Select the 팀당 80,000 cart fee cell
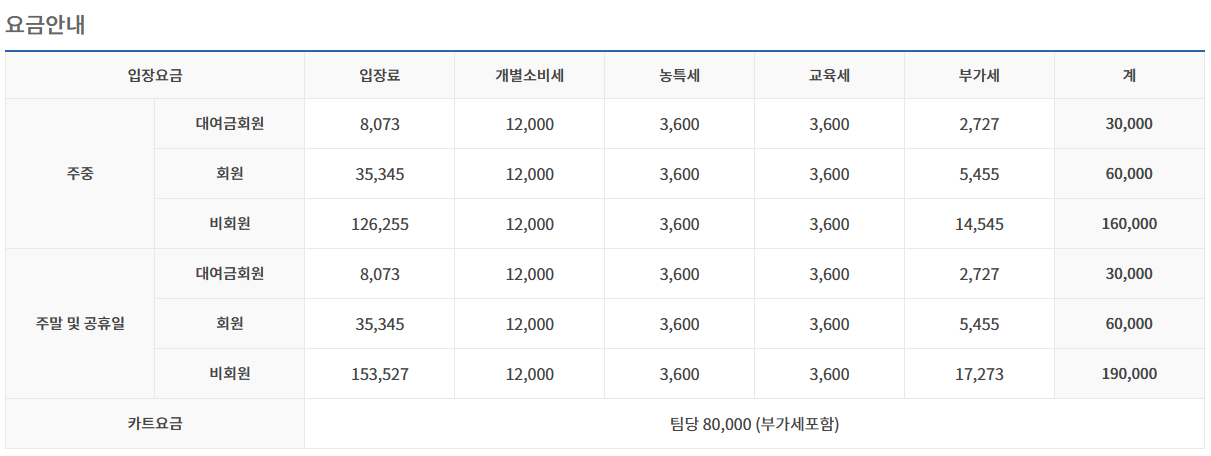 pyautogui.click(x=754, y=424)
